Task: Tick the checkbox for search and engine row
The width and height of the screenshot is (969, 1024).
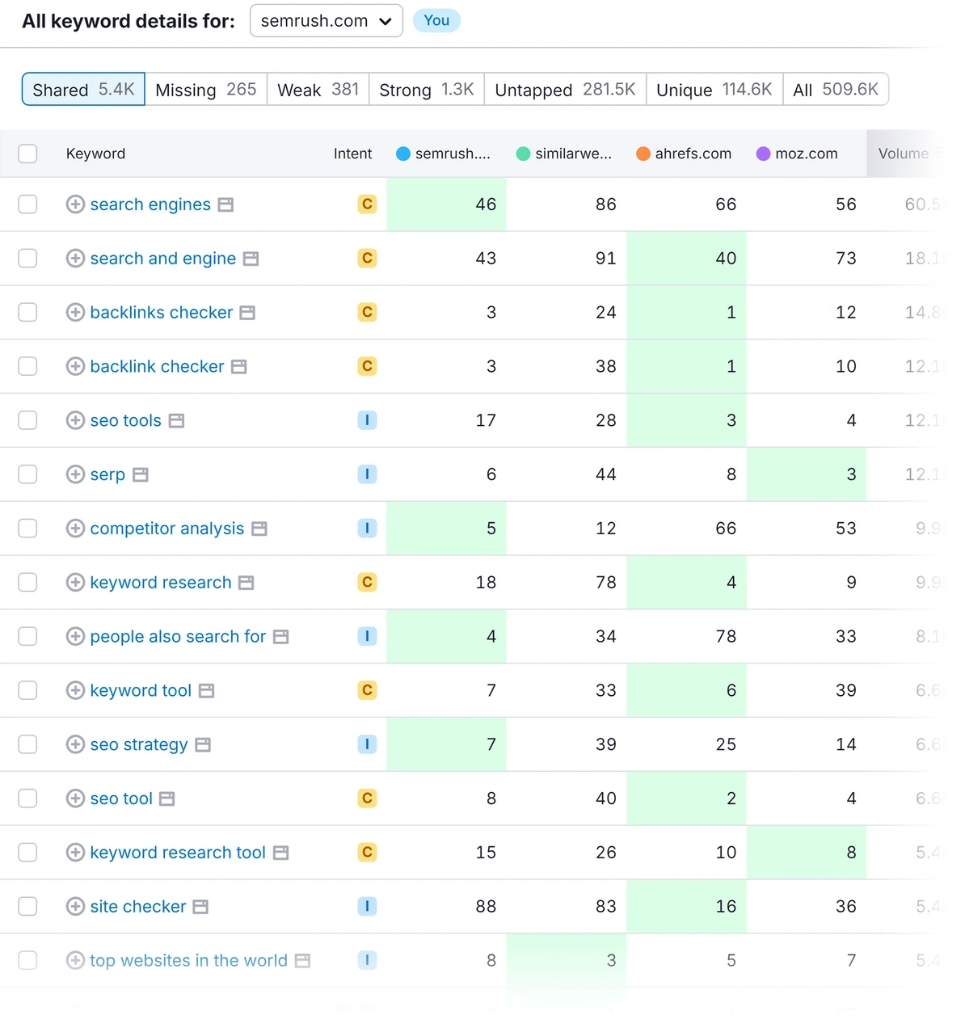Action: (x=27, y=259)
